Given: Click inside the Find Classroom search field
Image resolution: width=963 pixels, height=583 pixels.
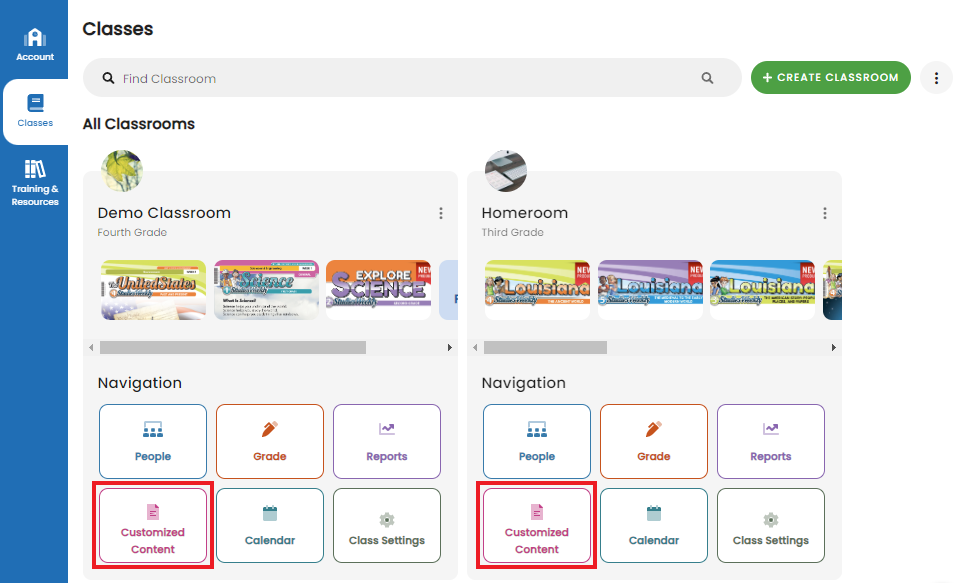Looking at the screenshot, I should [300, 77].
